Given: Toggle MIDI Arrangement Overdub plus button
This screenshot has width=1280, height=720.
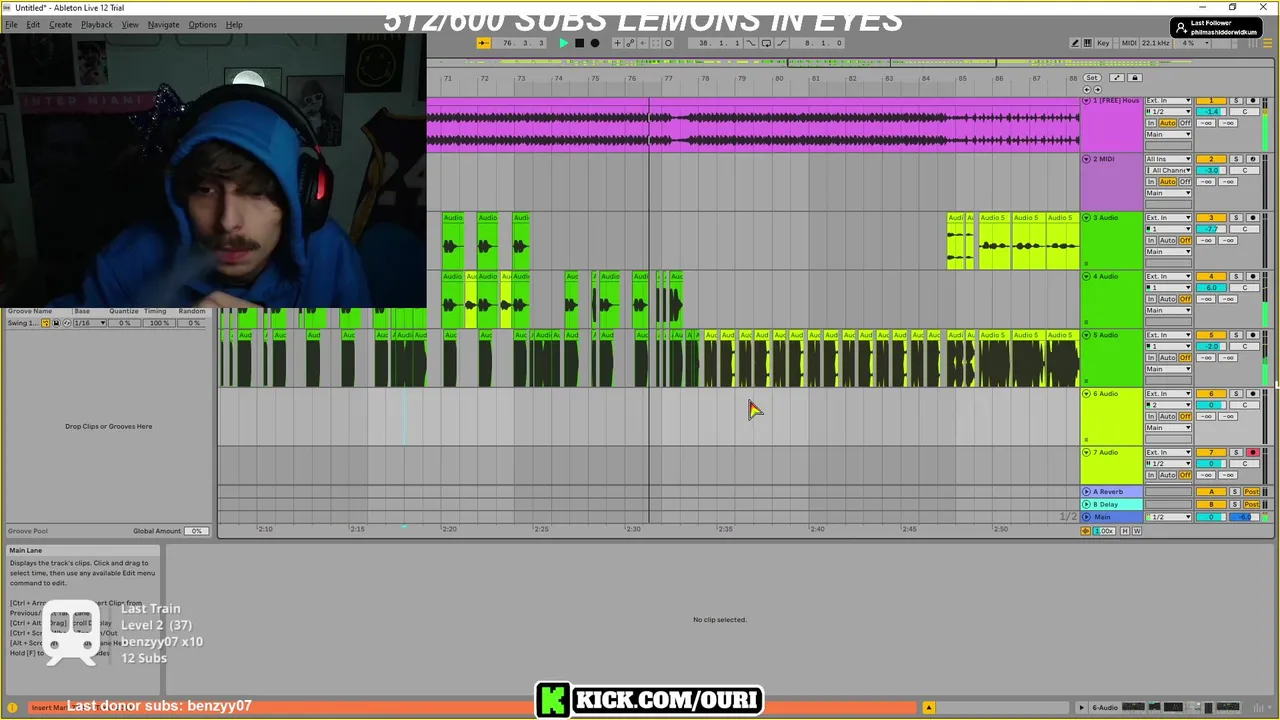Looking at the screenshot, I should 617,43.
